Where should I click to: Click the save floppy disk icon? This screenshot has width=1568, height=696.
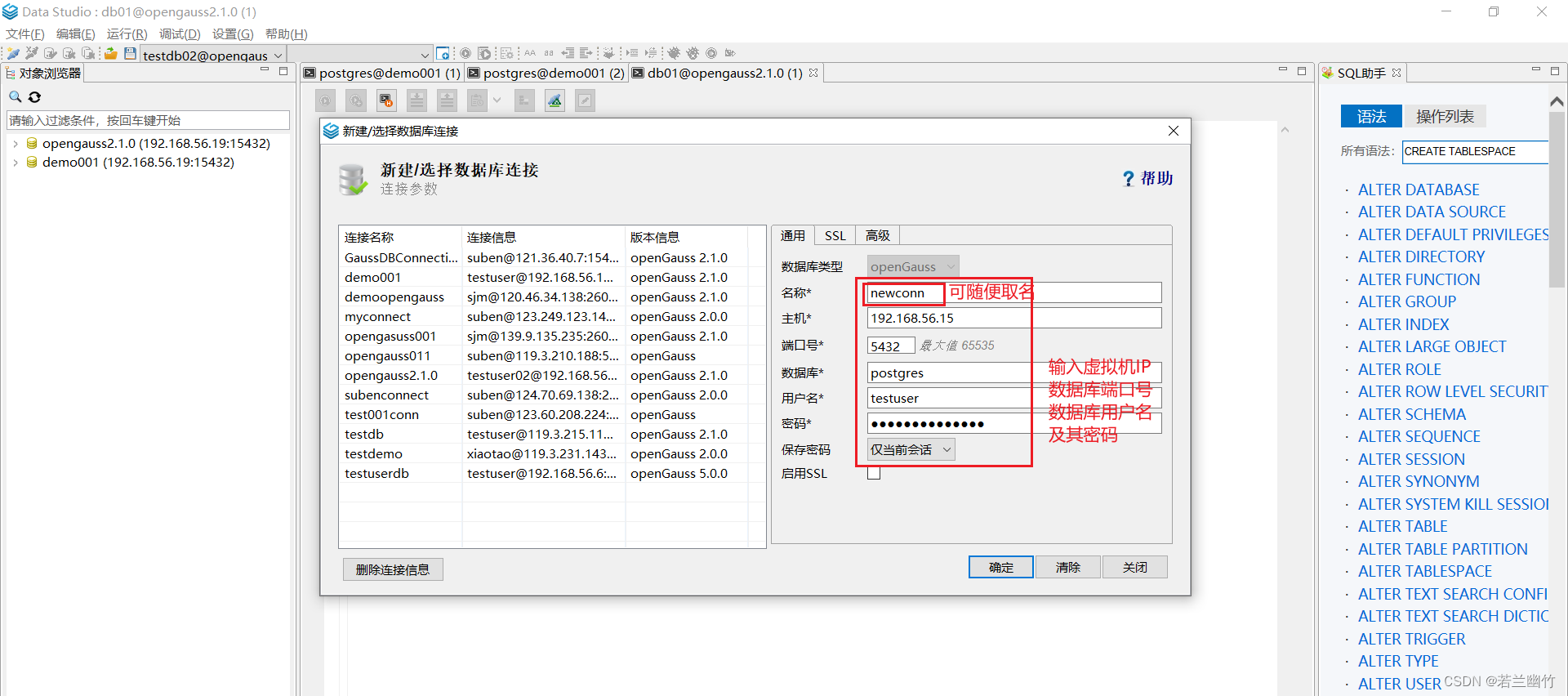click(x=130, y=53)
